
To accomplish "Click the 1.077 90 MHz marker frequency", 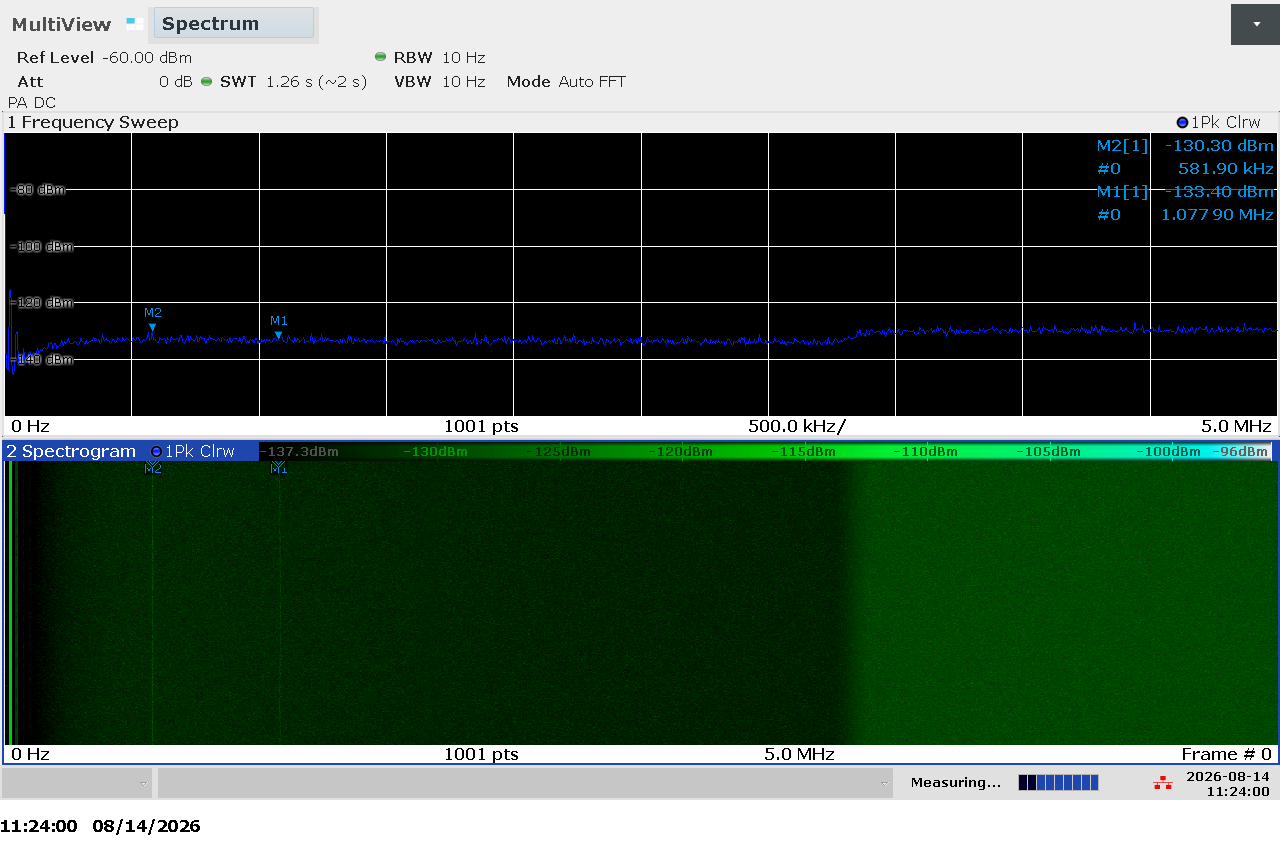I will pos(1217,215).
